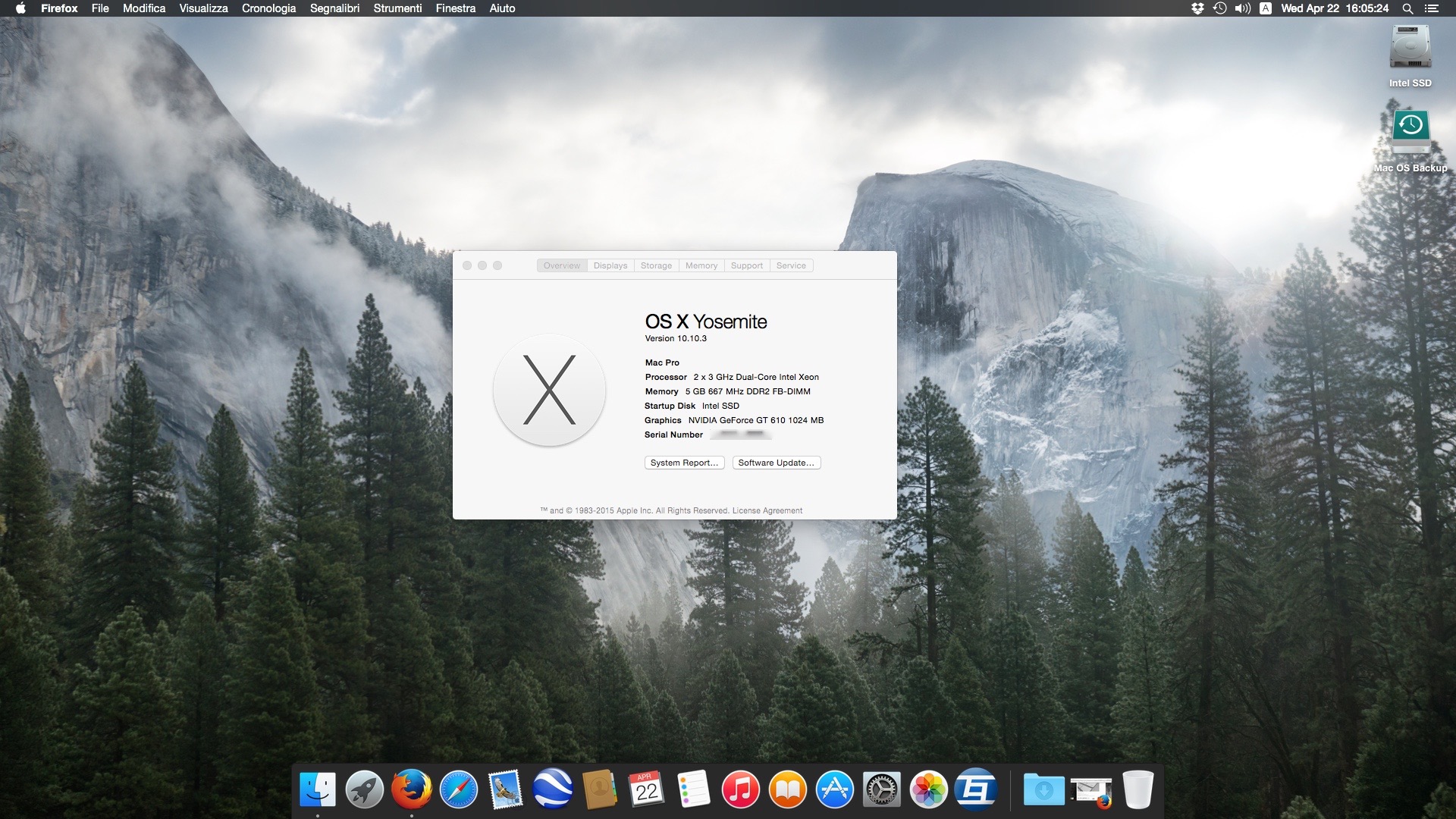Open the Firefox application menu

click(59, 8)
